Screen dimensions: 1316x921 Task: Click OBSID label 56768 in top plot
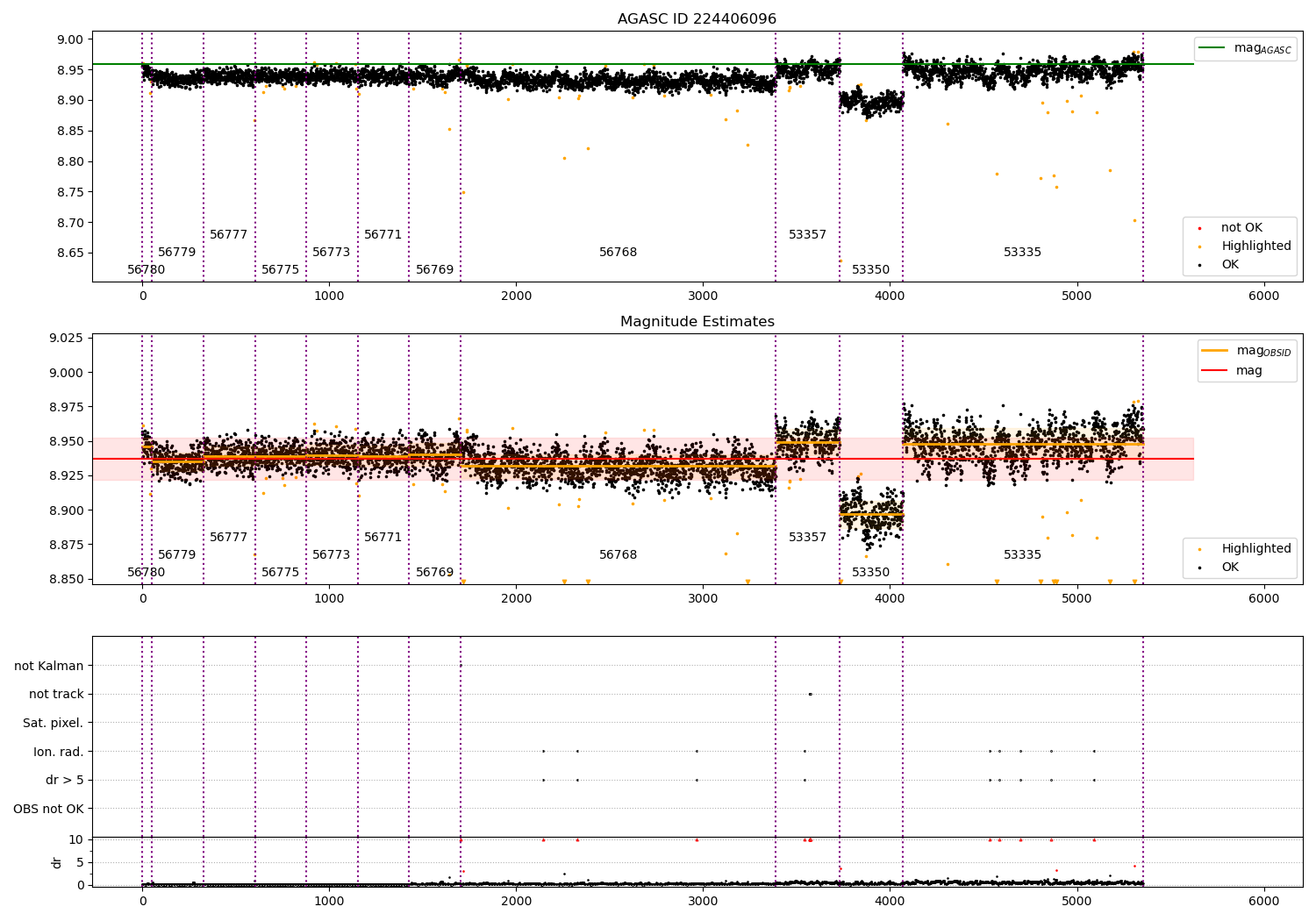click(618, 253)
